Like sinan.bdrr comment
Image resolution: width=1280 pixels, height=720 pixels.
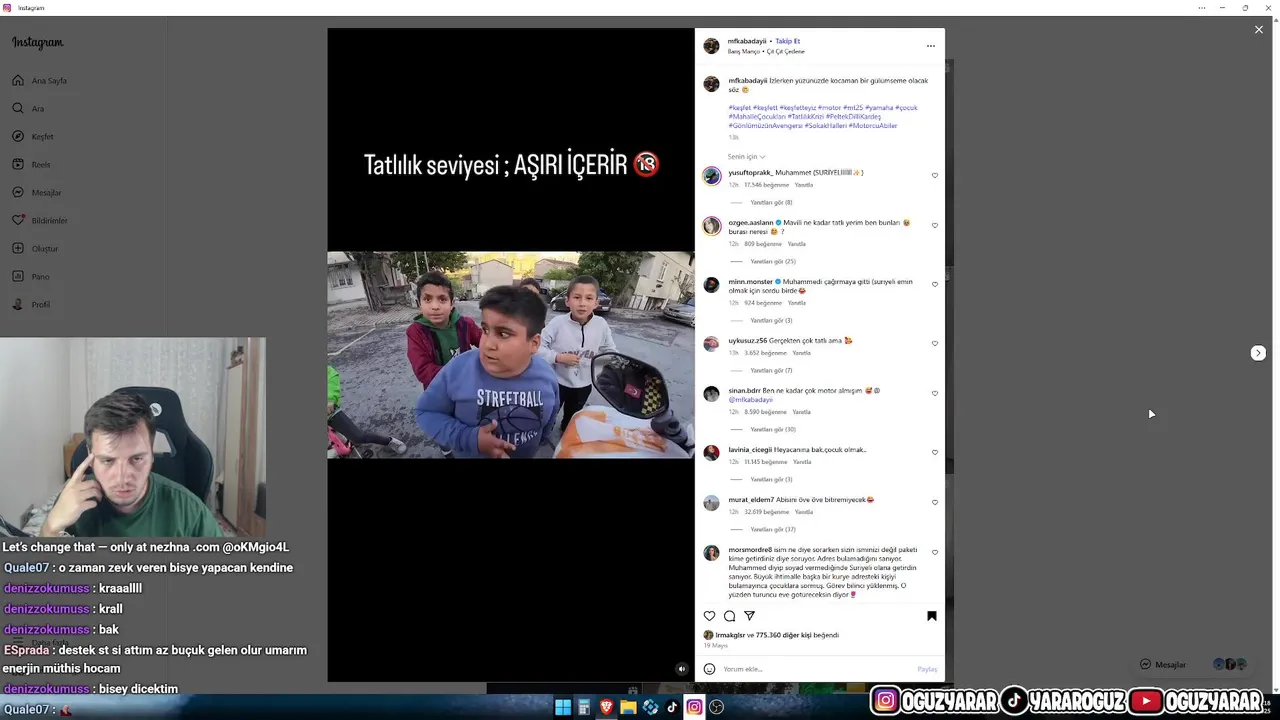pos(935,394)
